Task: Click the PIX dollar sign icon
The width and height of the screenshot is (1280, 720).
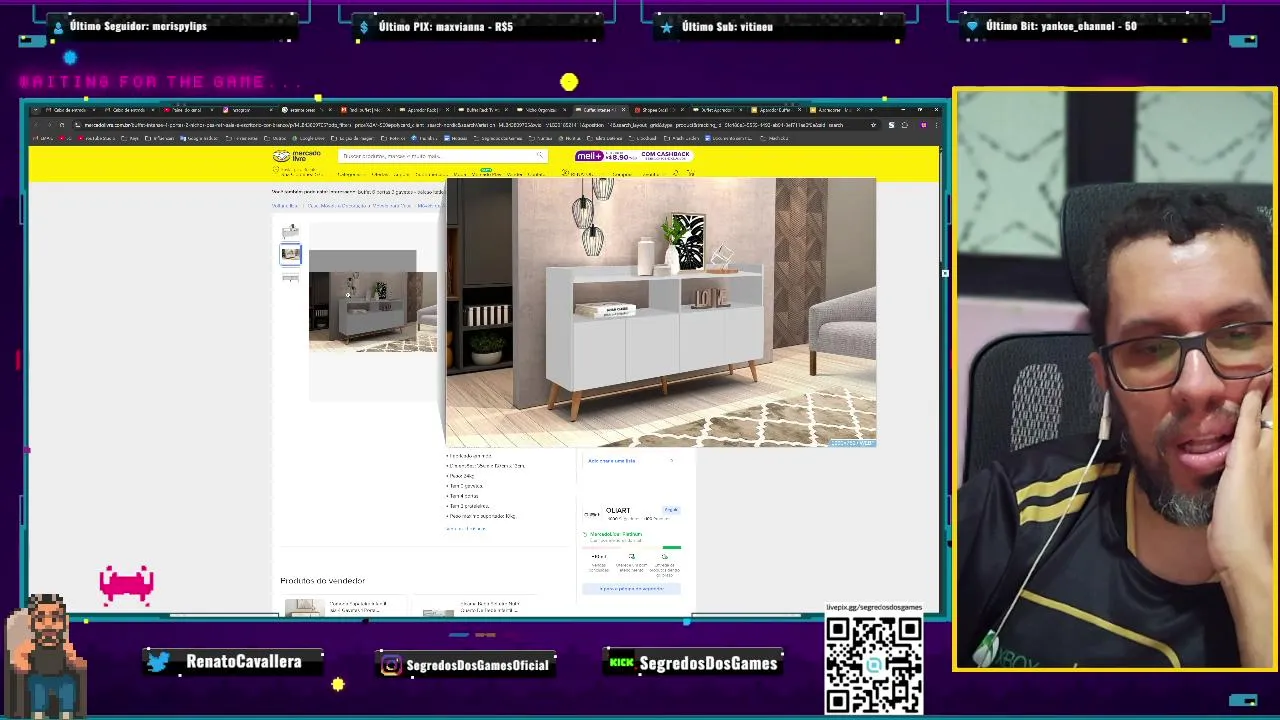Action: [x=364, y=27]
